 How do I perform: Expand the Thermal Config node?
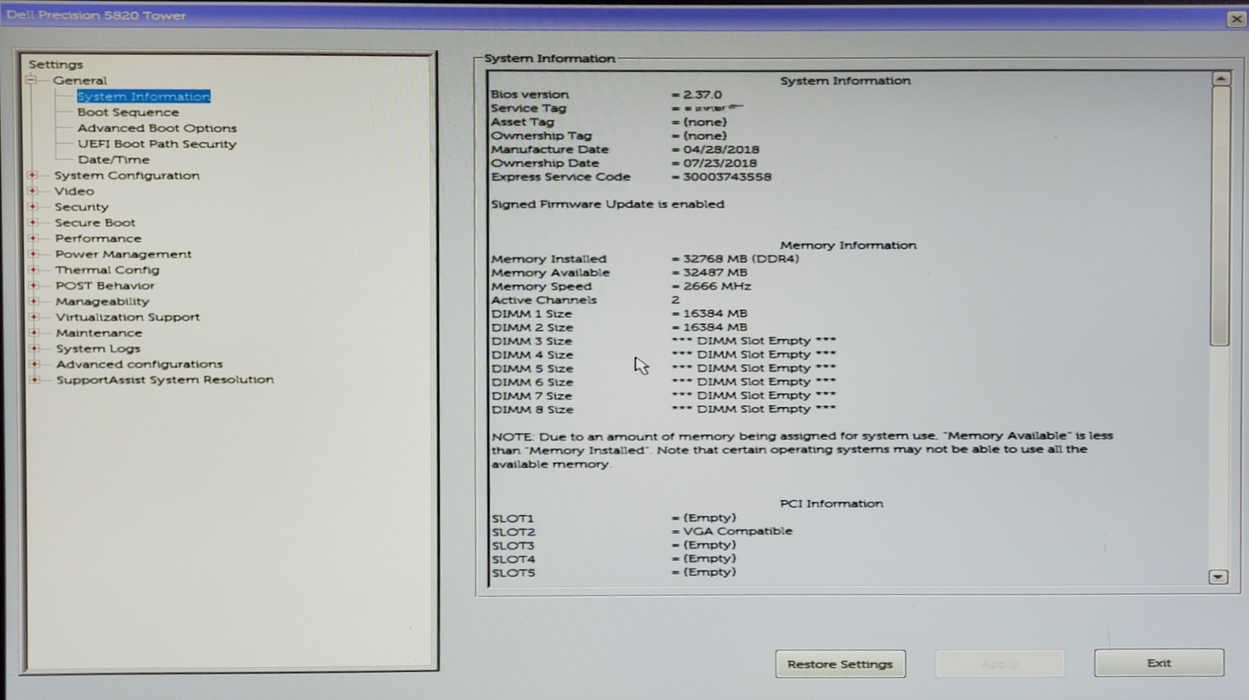click(x=33, y=270)
